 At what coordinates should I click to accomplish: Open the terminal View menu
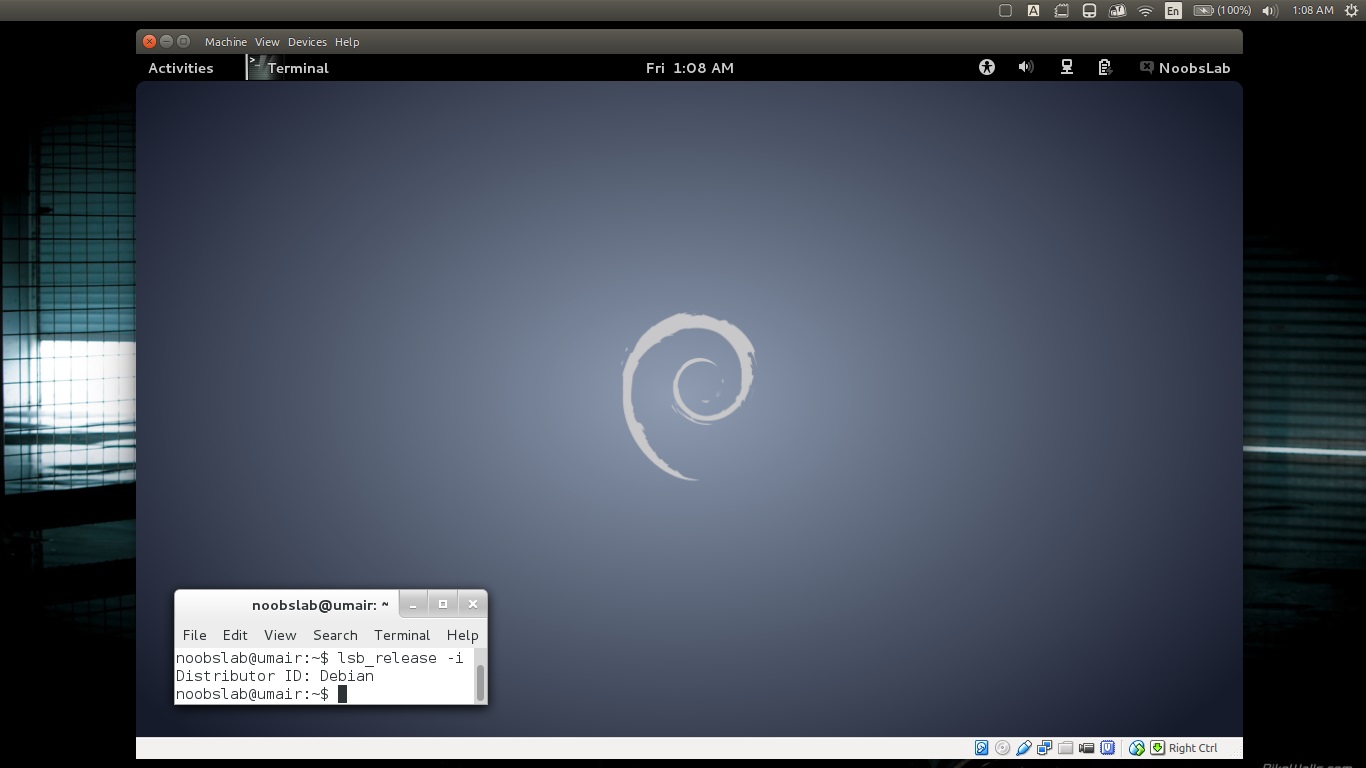pyautogui.click(x=280, y=635)
